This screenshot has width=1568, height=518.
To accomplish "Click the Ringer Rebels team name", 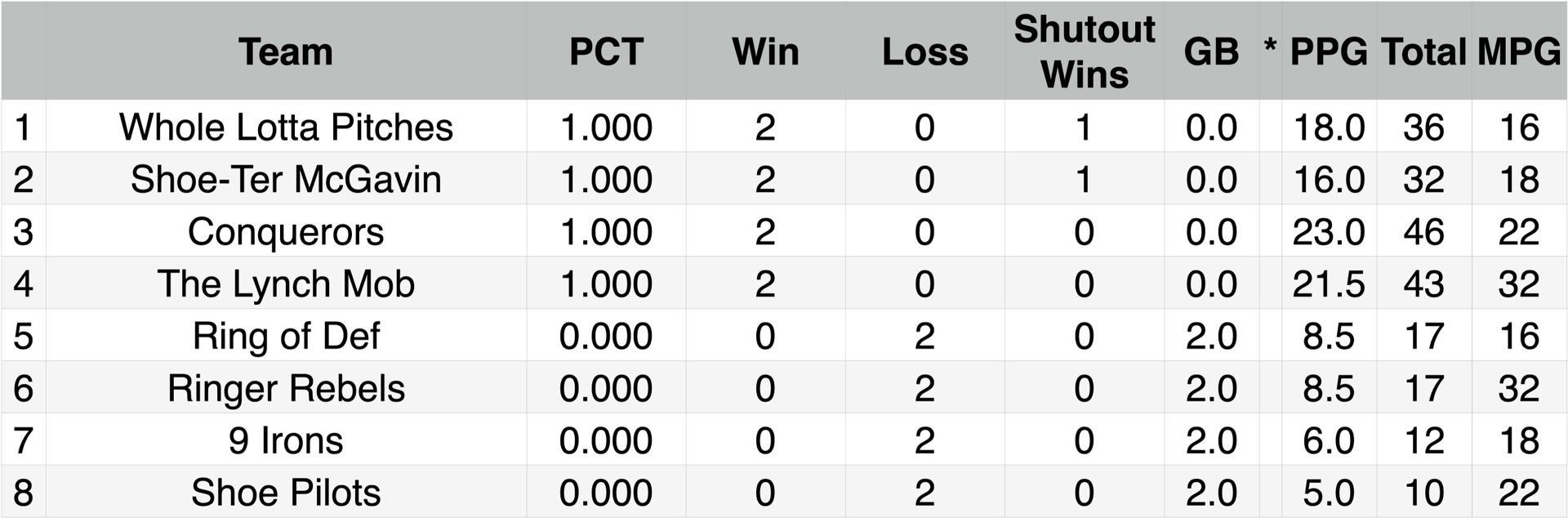I will (286, 389).
